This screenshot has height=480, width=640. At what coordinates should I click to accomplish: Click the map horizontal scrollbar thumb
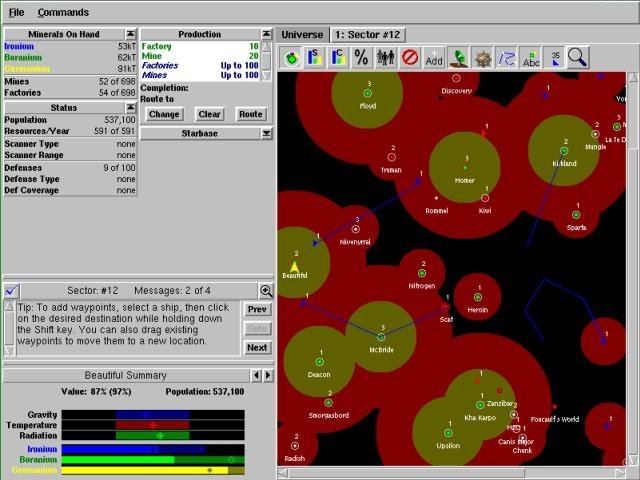pyautogui.click(x=407, y=473)
